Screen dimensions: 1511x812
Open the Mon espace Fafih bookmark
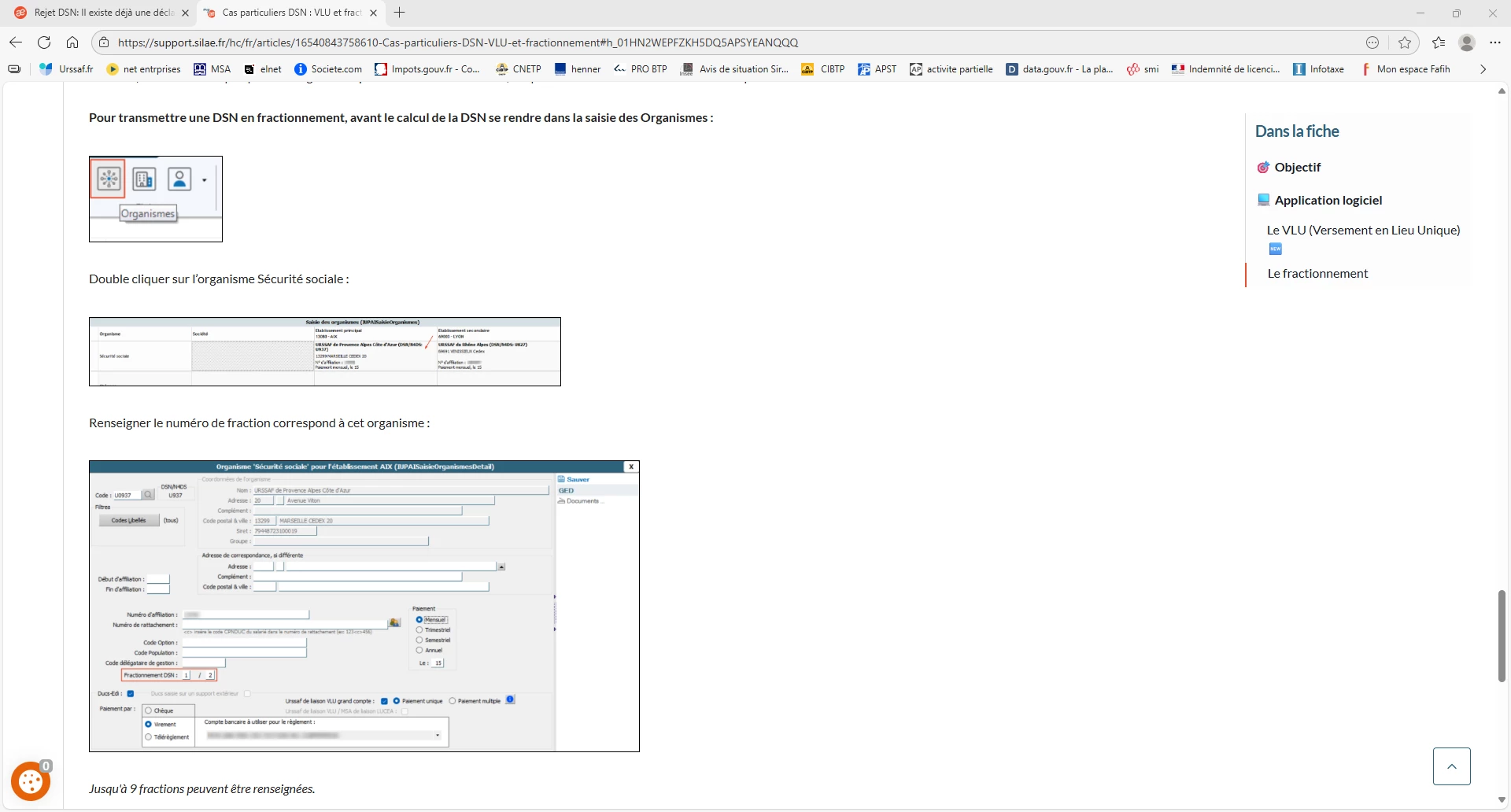click(1405, 69)
